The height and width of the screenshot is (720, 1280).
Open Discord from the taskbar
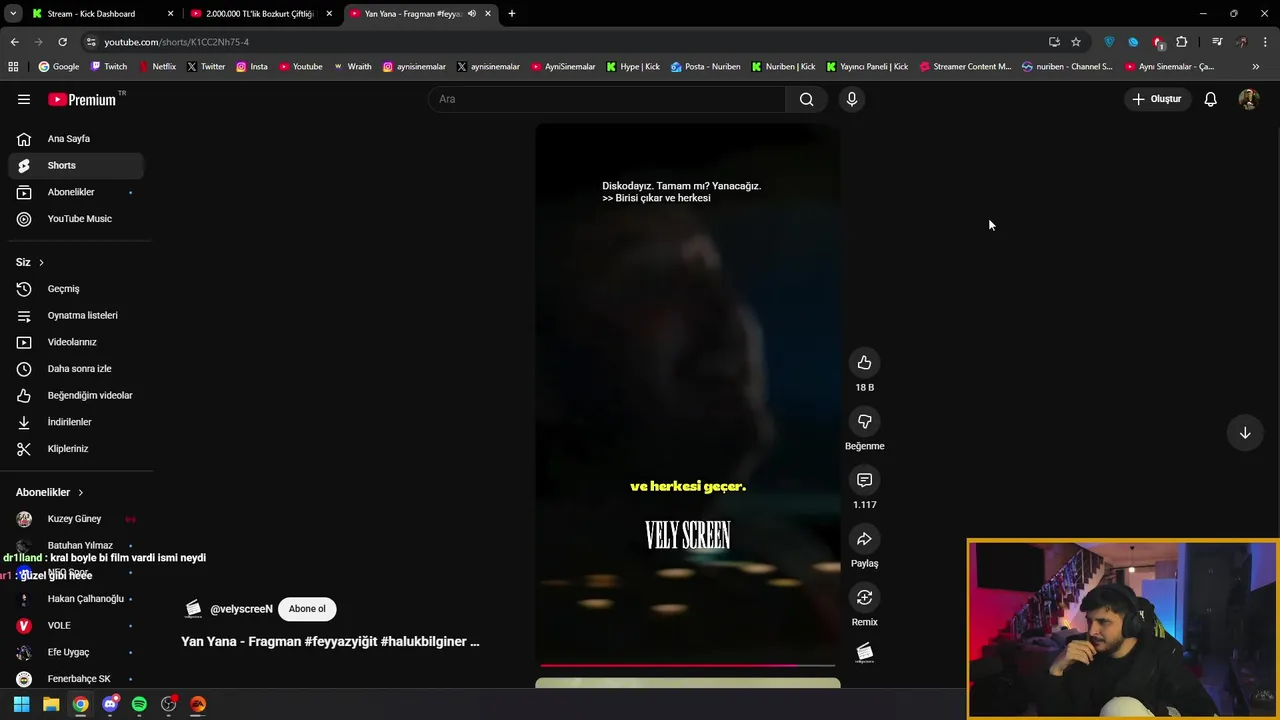110,704
